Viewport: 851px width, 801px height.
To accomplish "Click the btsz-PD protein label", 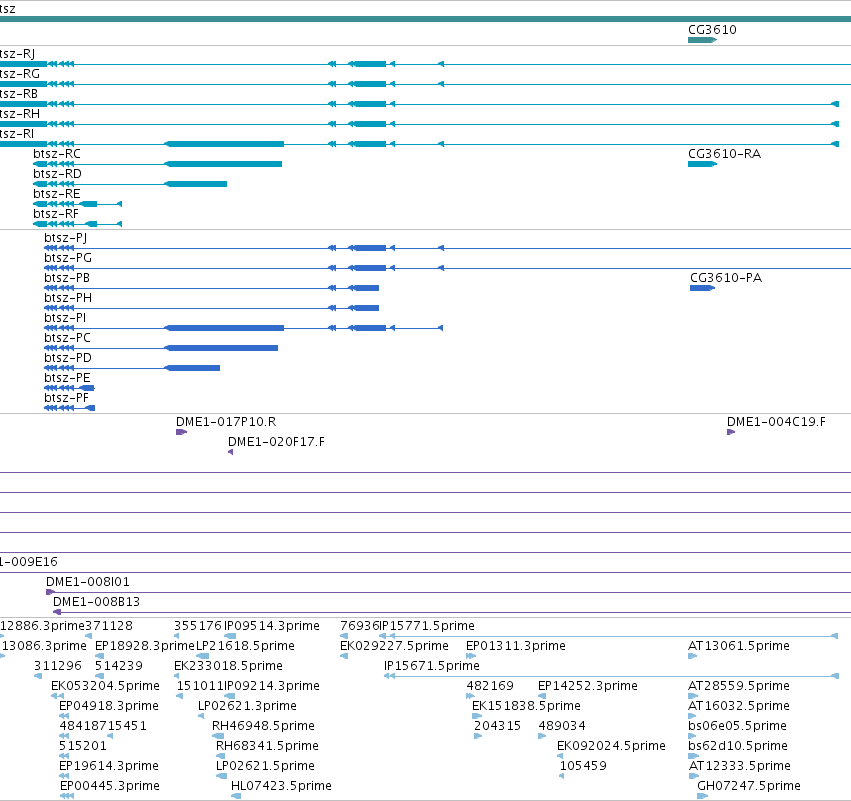I will click(68, 358).
